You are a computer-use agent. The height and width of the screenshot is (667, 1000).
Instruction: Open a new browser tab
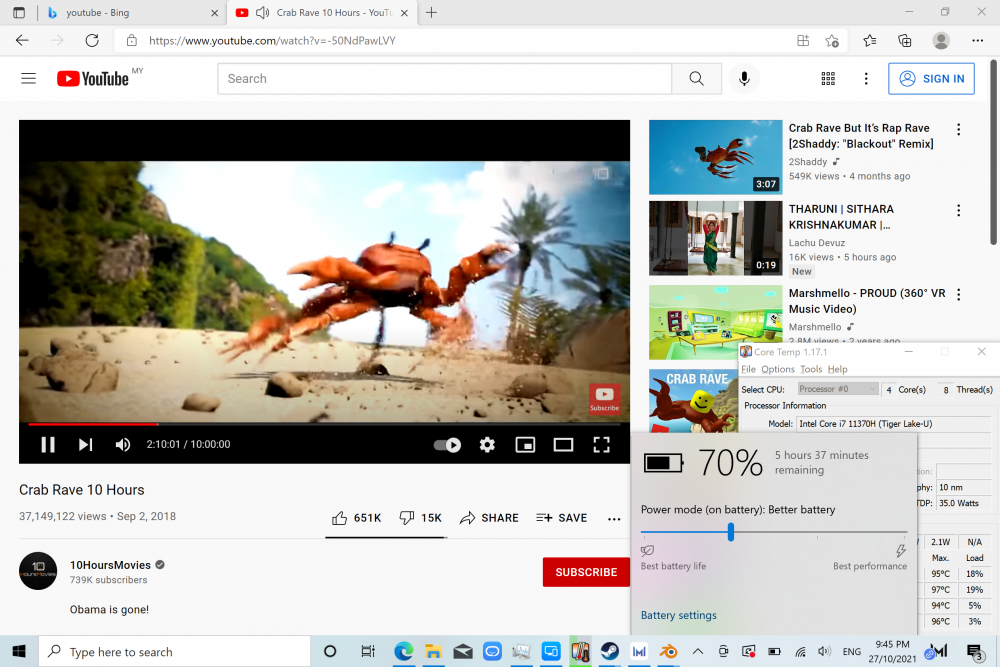(432, 13)
